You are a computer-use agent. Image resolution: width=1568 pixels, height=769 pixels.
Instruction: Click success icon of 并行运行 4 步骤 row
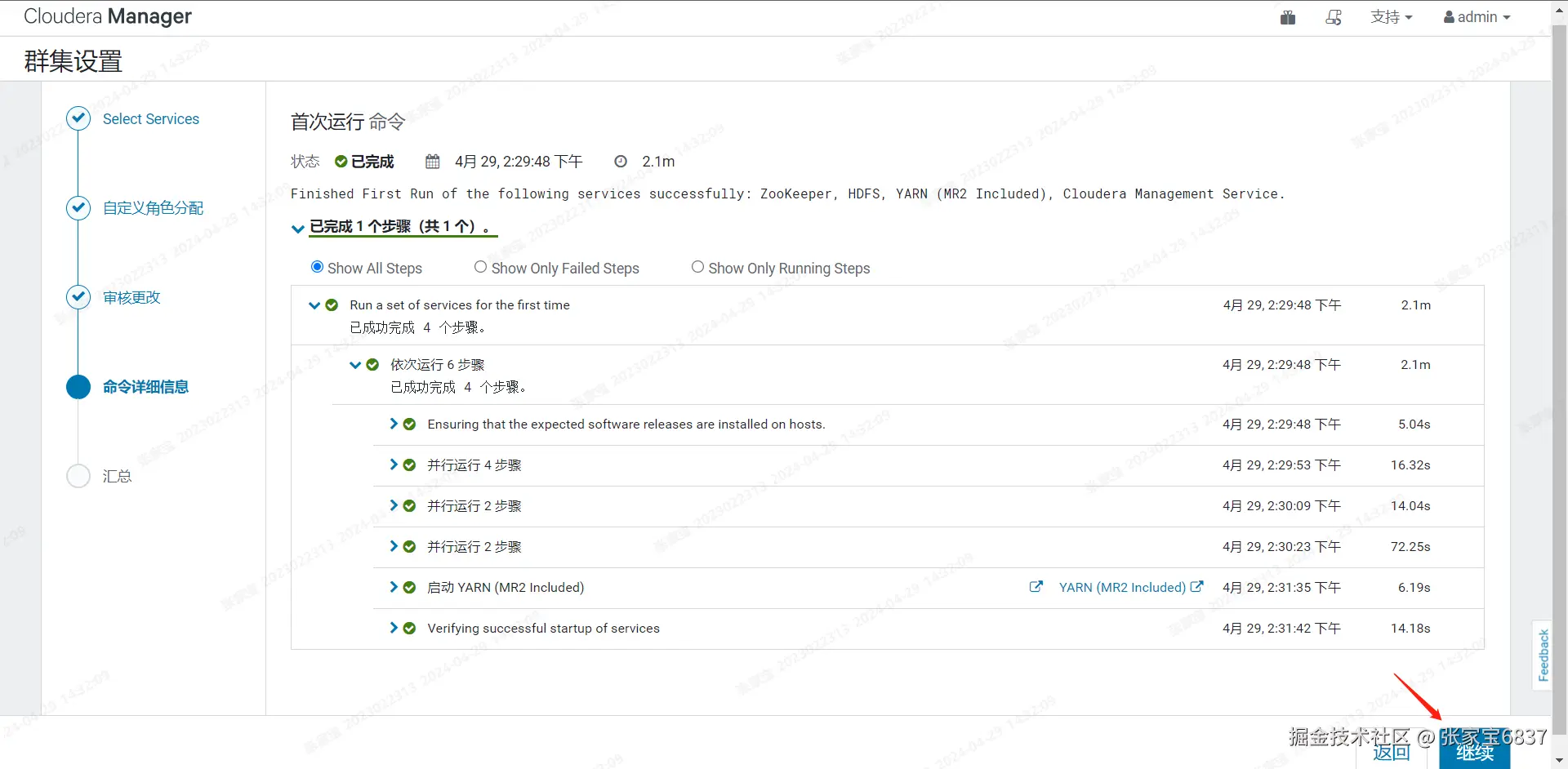(x=410, y=465)
